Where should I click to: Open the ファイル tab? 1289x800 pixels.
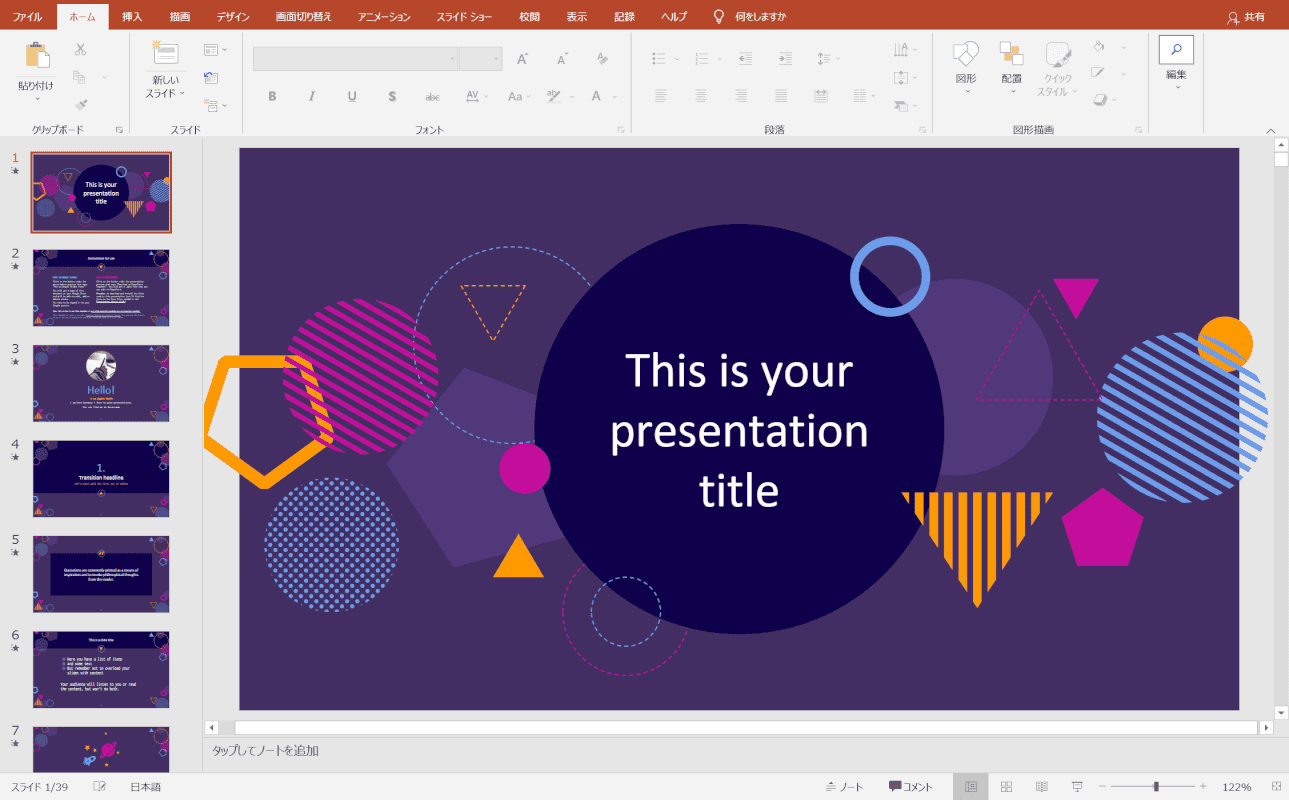click(x=27, y=17)
